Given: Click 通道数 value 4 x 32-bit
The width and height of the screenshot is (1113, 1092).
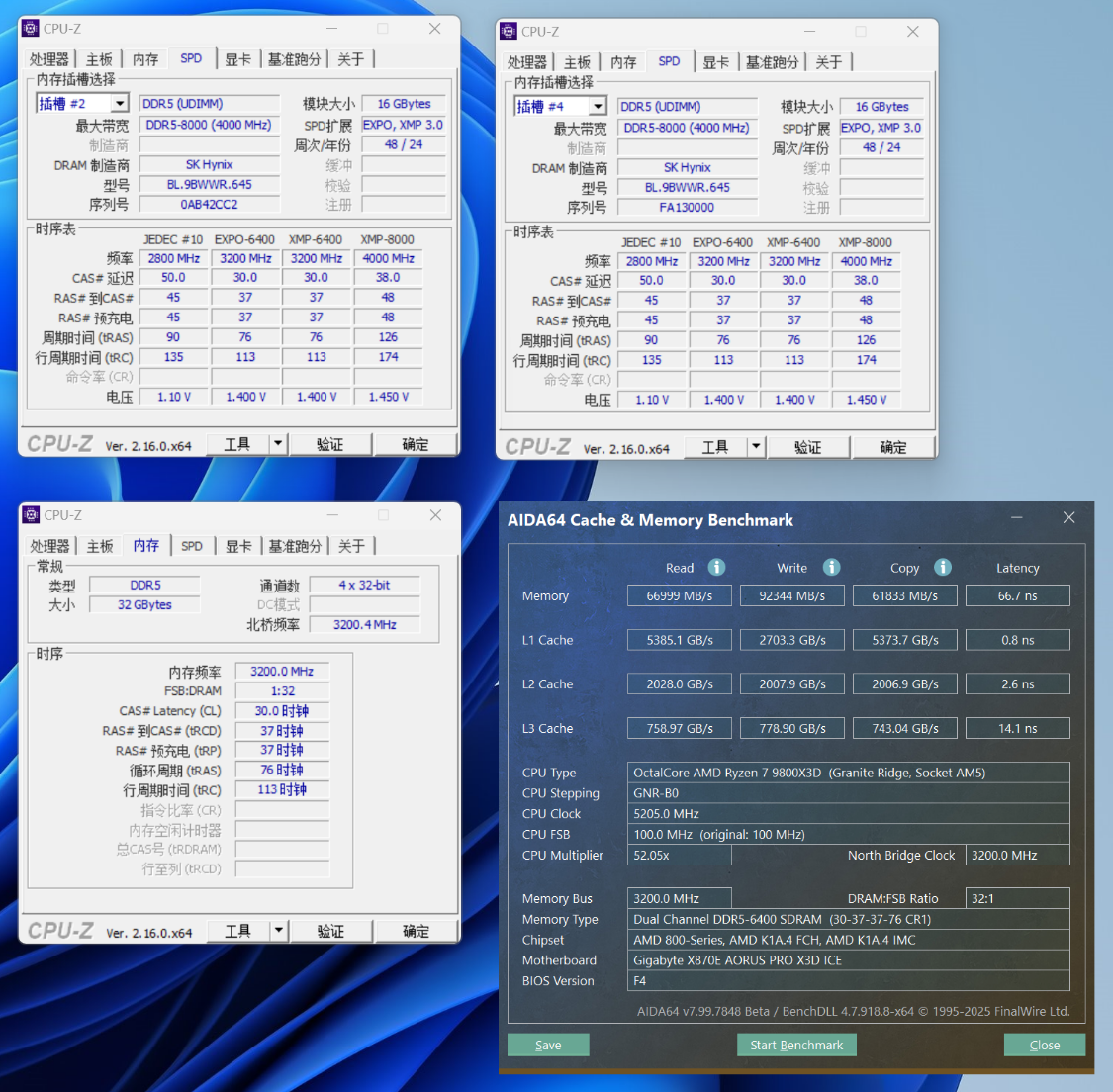Looking at the screenshot, I should [365, 585].
